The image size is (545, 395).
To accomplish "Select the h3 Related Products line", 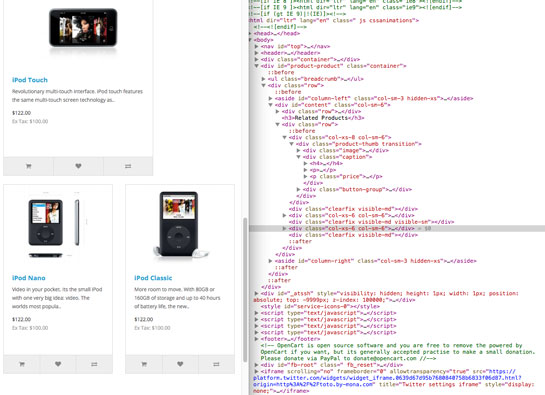I will [323, 118].
